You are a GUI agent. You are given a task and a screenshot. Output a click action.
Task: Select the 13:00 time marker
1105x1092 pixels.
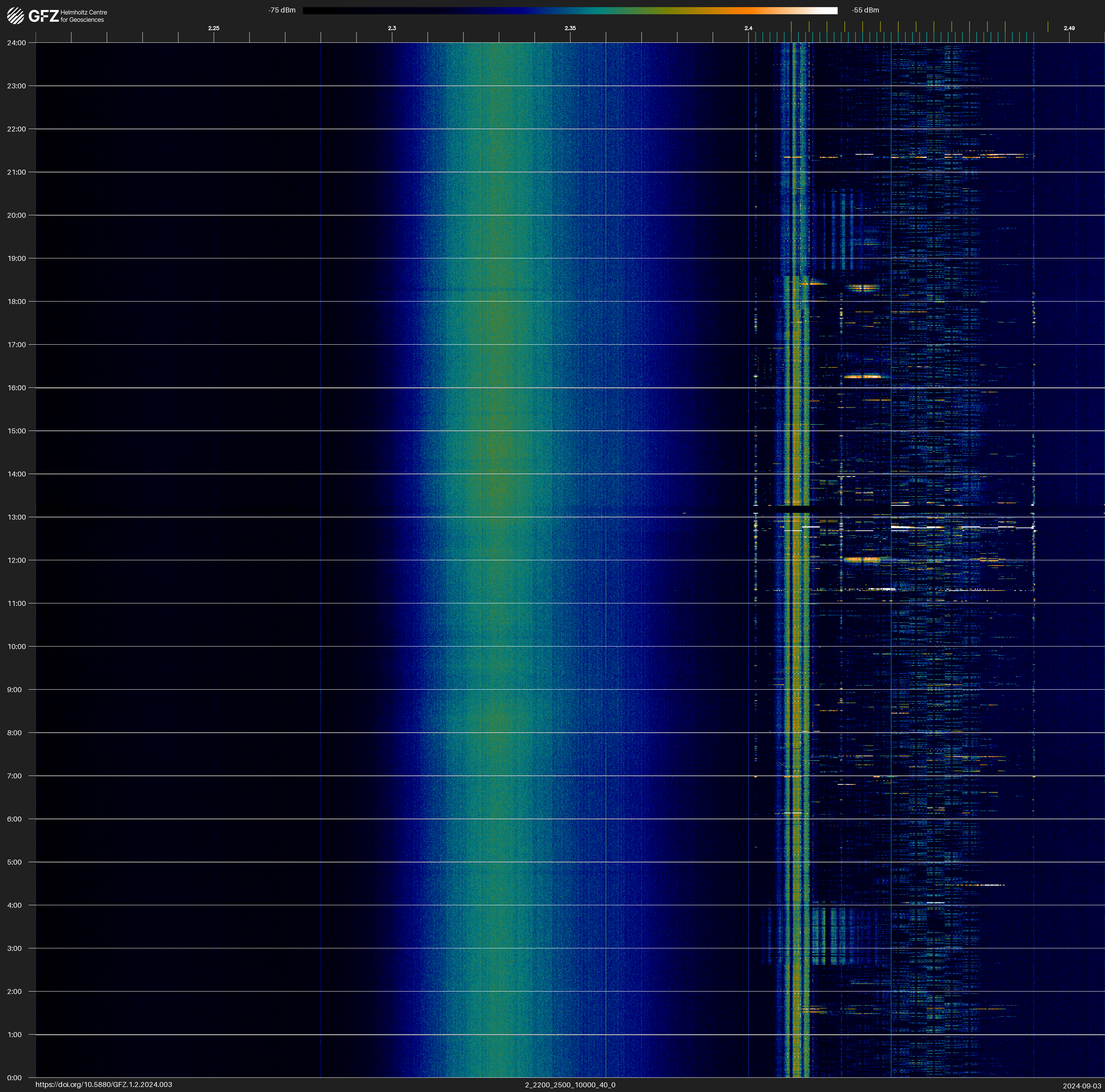tap(16, 517)
